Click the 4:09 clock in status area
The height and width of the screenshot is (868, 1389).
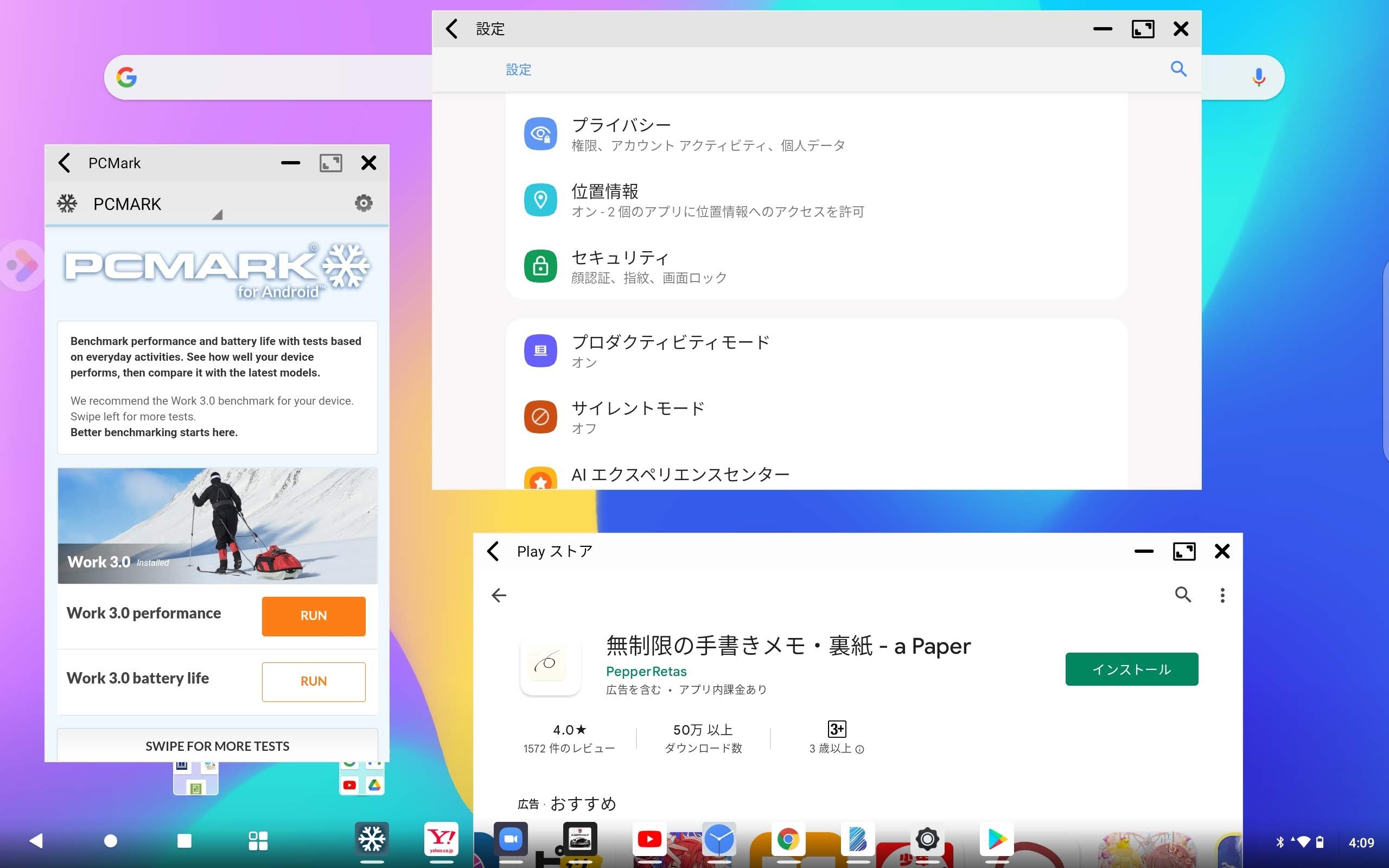coord(1361,842)
